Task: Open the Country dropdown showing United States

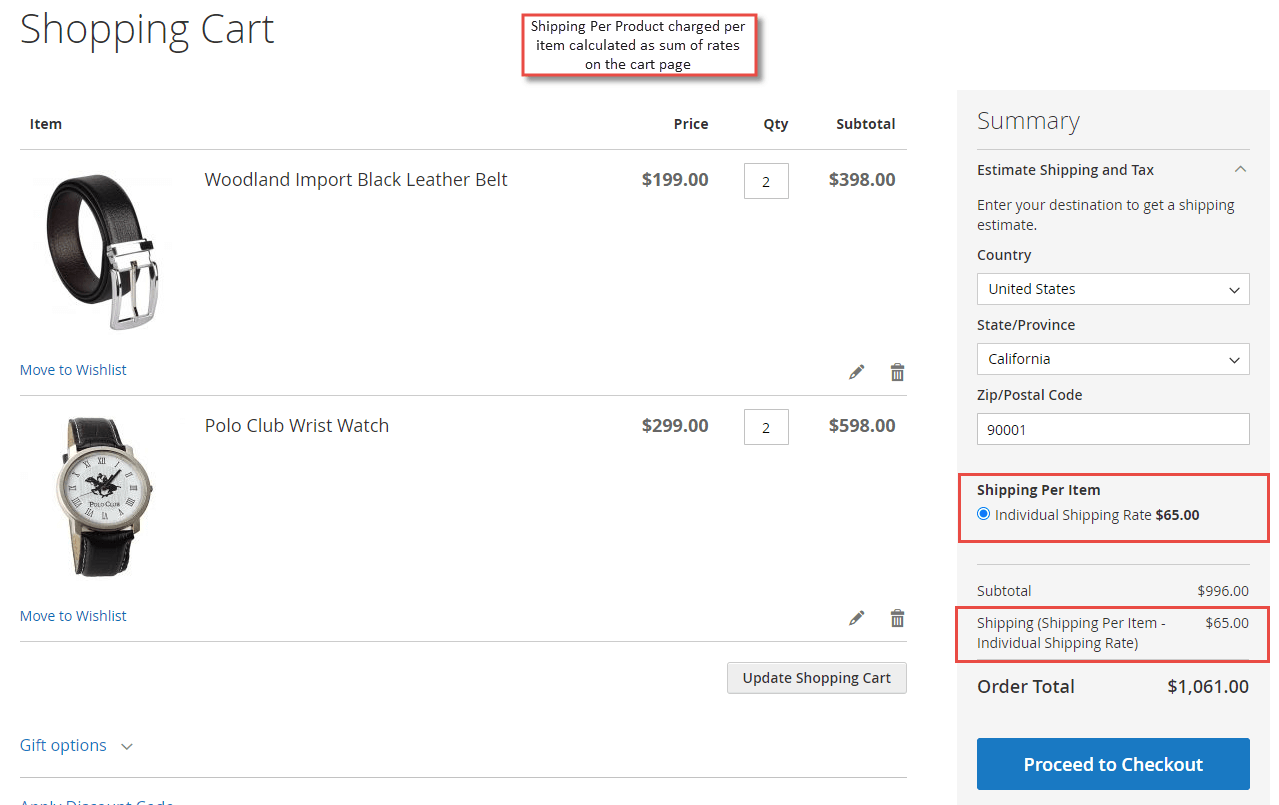Action: 1113,289
